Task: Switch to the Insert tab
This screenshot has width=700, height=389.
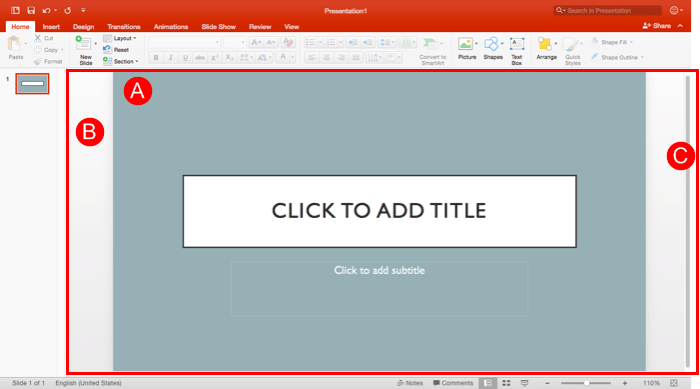Action: tap(51, 27)
